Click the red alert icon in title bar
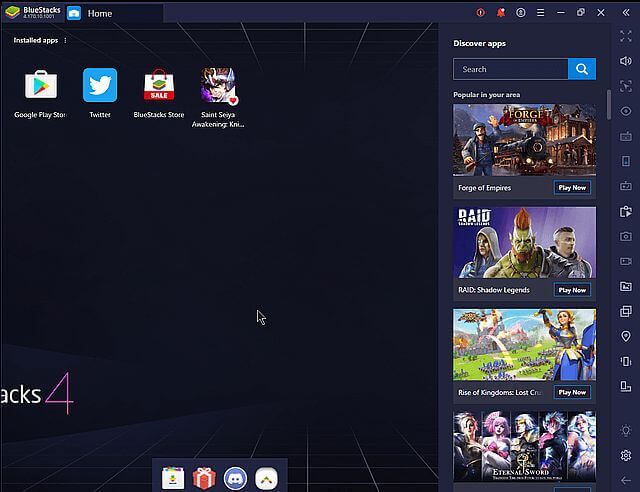This screenshot has width=640, height=492. tap(480, 13)
